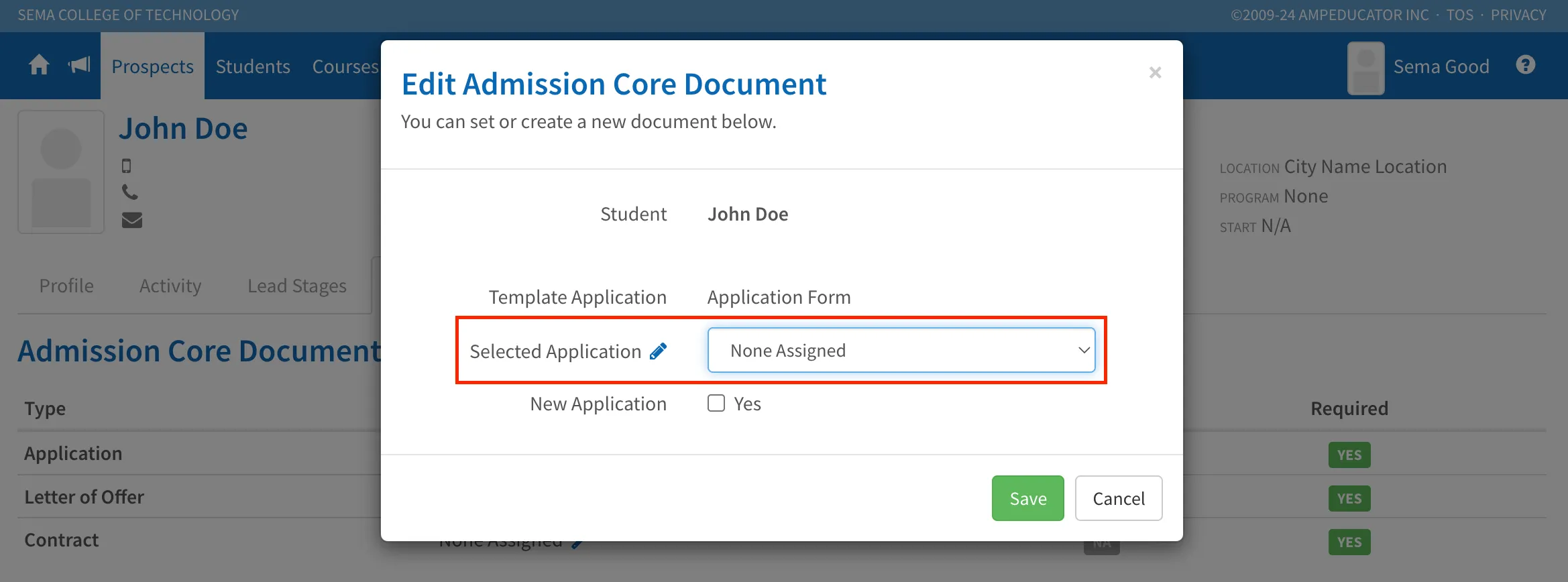
Task: Close the Edit Admission Core Document dialog
Action: point(1155,72)
